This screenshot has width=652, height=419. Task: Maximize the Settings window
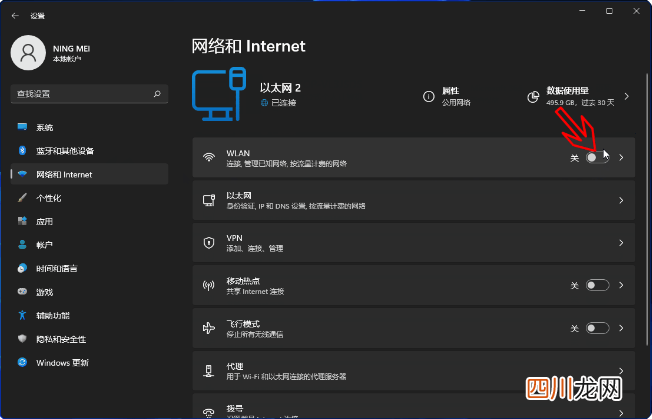click(x=609, y=11)
